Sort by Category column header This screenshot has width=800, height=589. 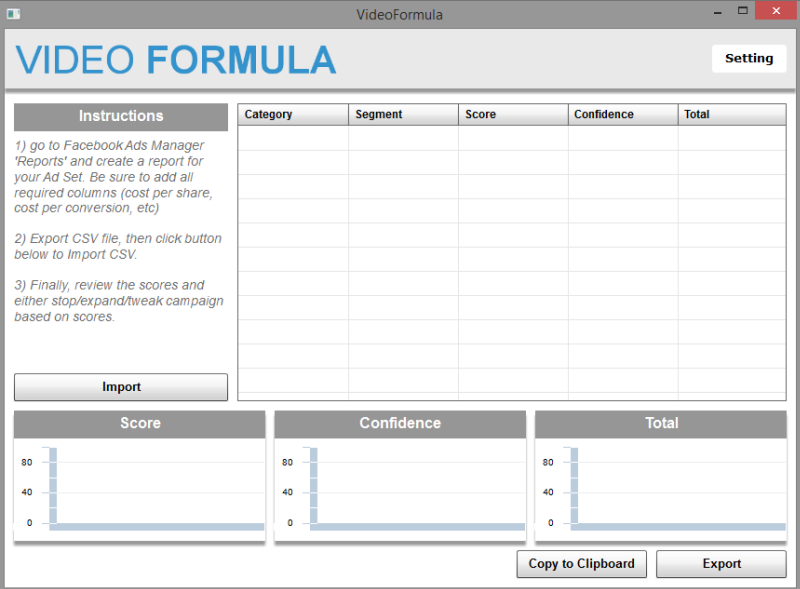pos(293,114)
